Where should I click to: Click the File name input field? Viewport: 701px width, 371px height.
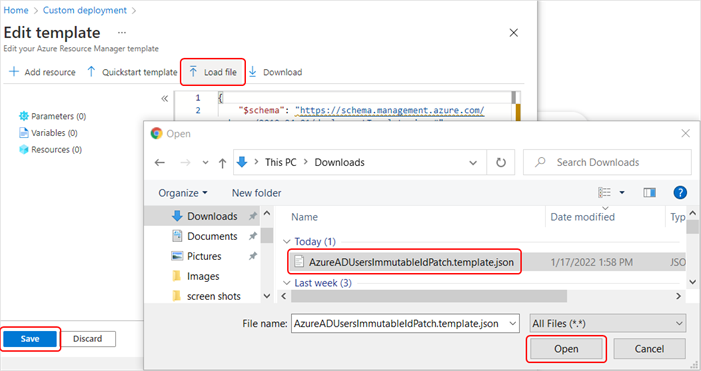click(x=400, y=324)
